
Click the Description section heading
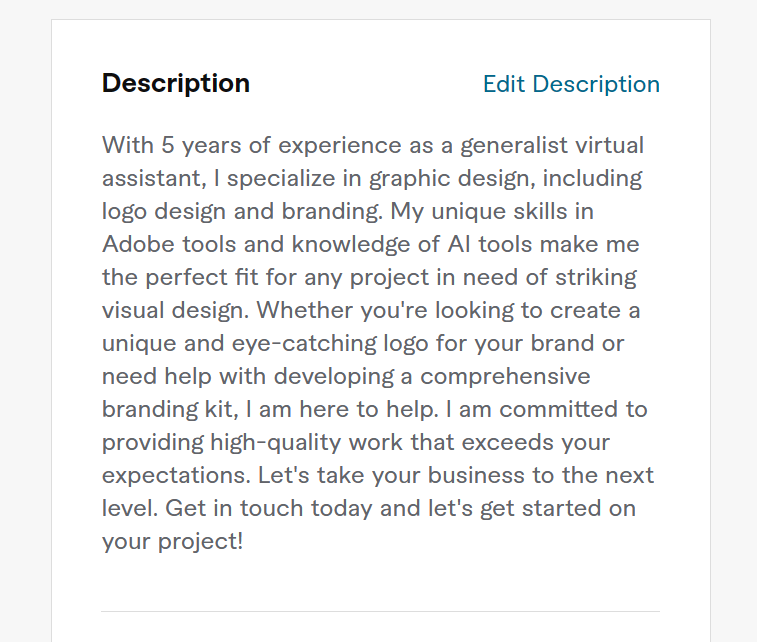(176, 83)
